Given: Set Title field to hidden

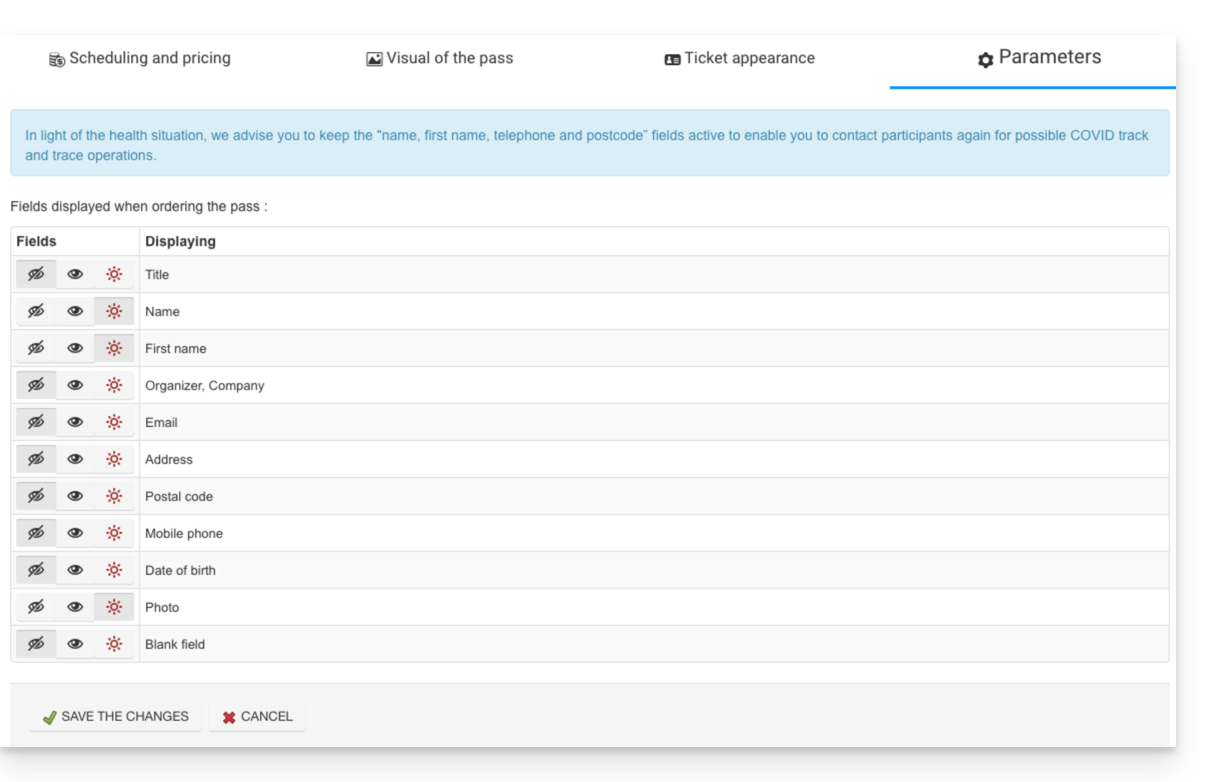Looking at the screenshot, I should click(x=36, y=275).
